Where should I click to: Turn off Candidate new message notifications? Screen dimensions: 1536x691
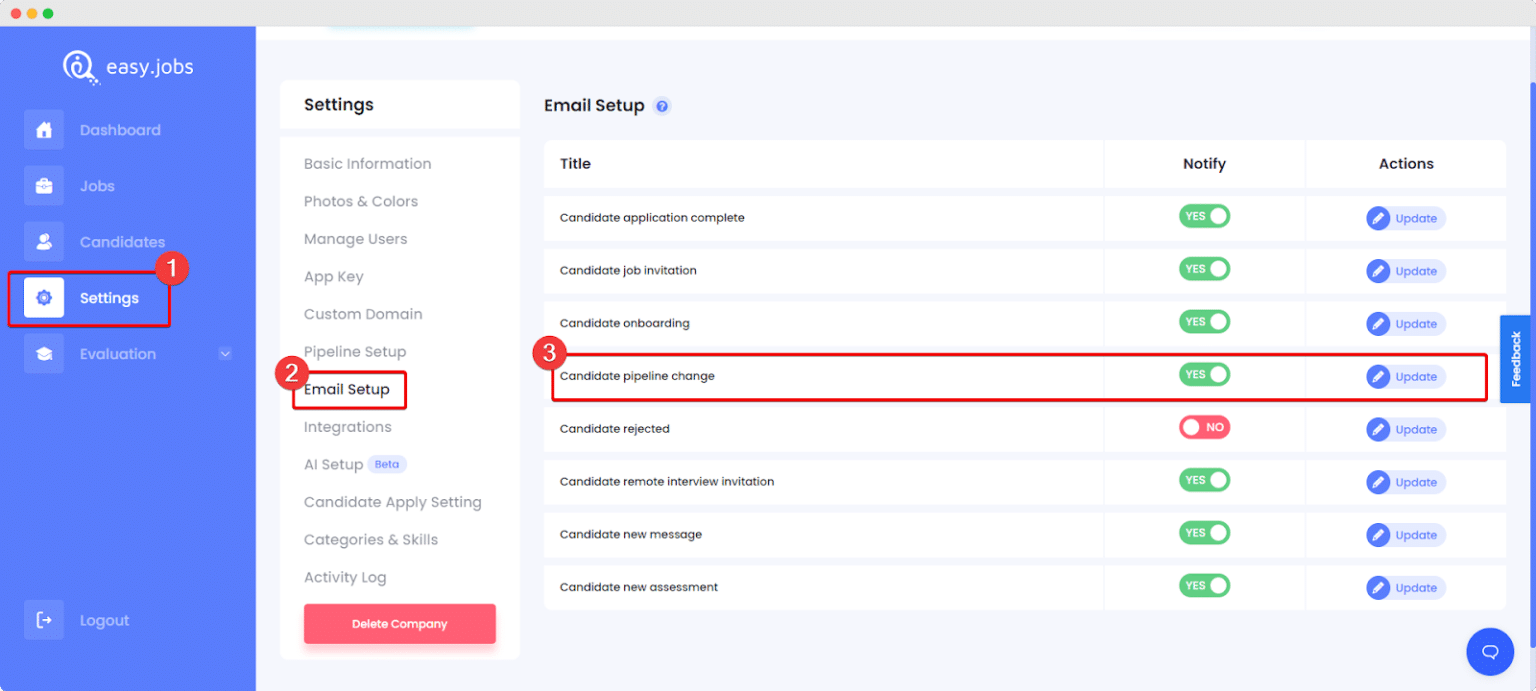tap(1204, 532)
